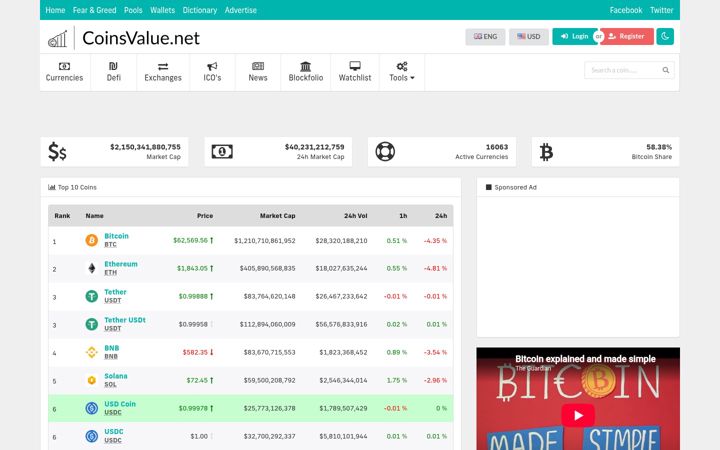The image size is (720, 450).
Task: Click the CoinsValue.net chart logo icon
Action: pyautogui.click(x=58, y=39)
